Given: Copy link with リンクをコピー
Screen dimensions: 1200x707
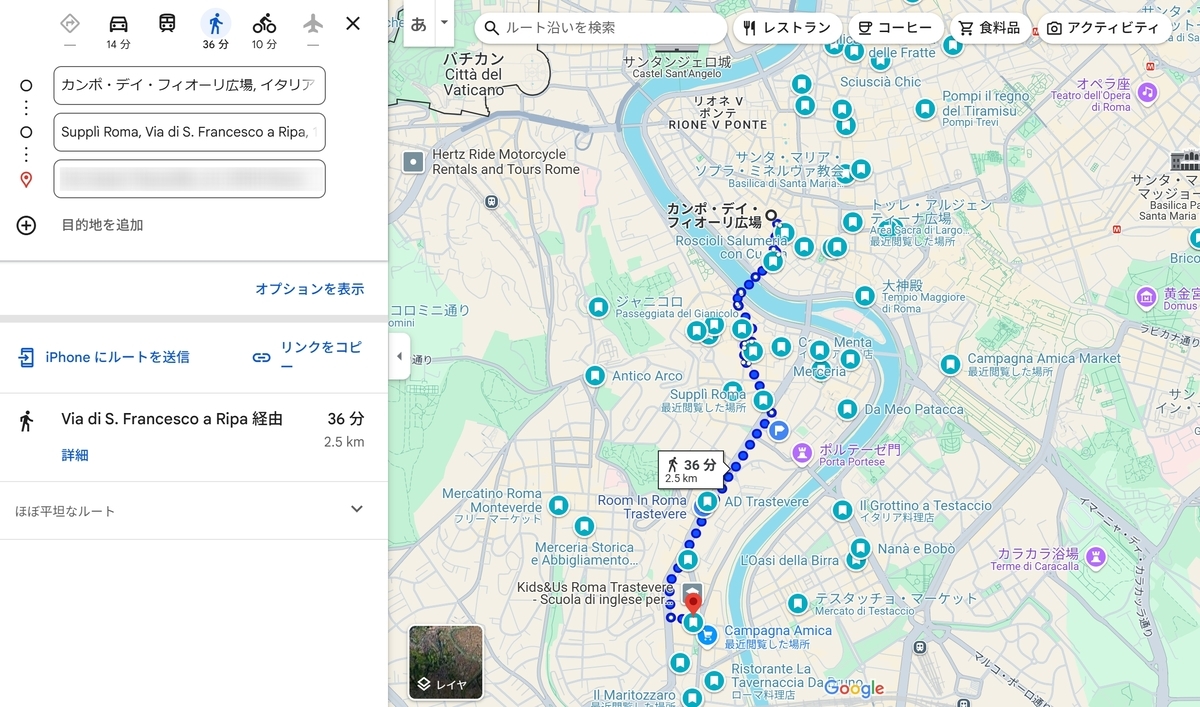Looking at the screenshot, I should click(x=308, y=357).
